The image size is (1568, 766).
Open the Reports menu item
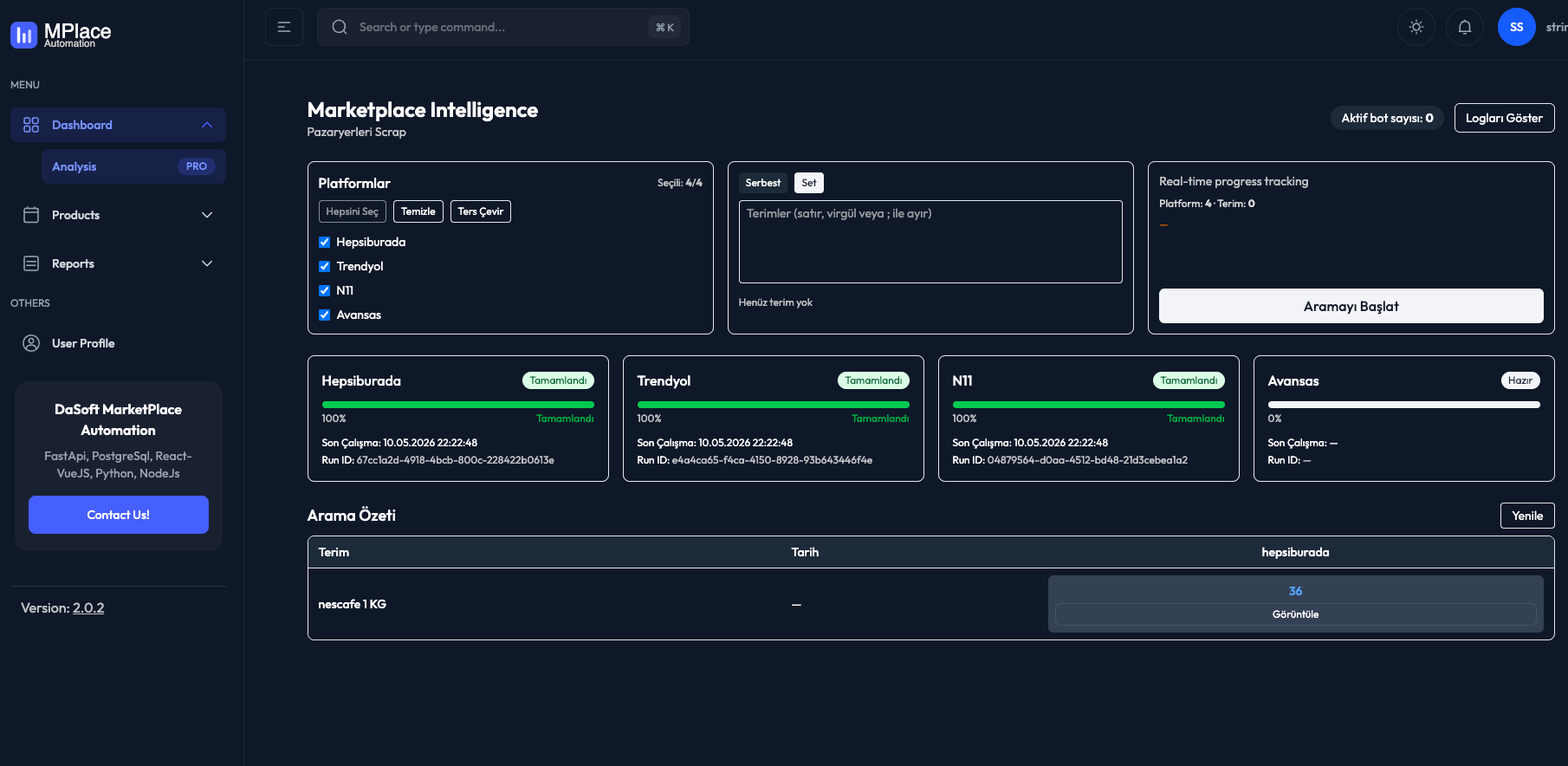click(118, 263)
